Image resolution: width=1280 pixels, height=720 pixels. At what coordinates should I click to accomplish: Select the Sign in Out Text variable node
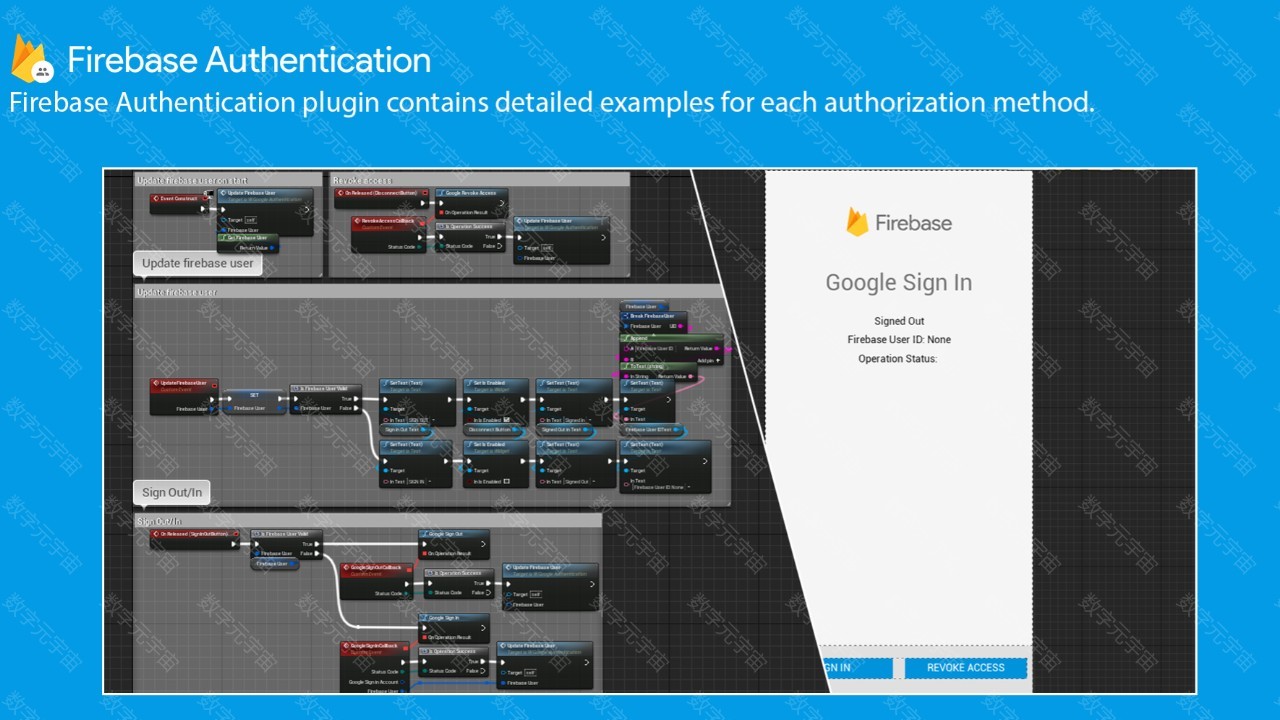coord(407,430)
